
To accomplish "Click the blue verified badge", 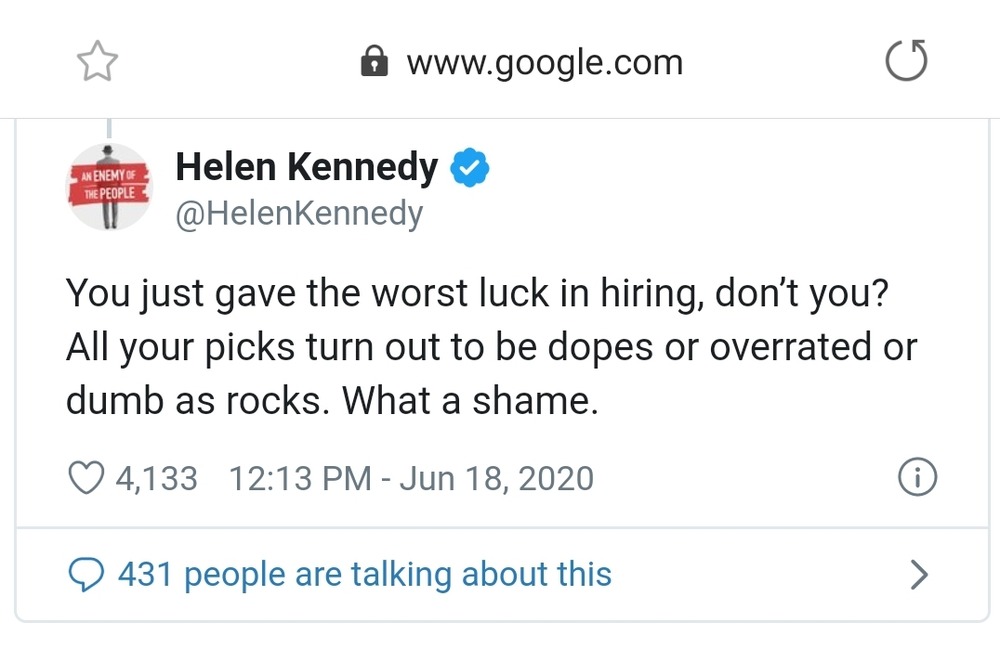I will [469, 168].
